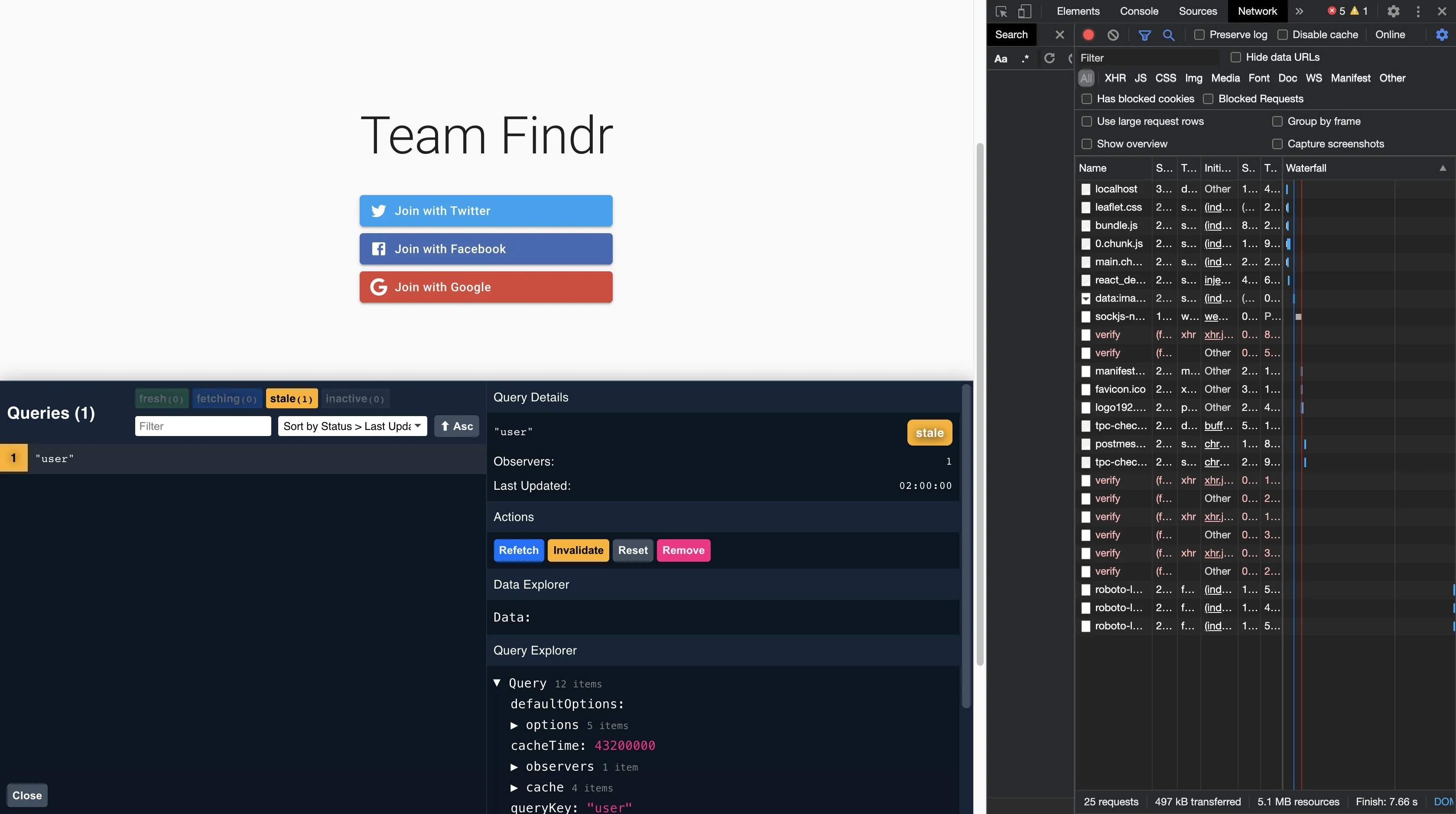Enable the Preserve log checkbox
Screen dimensions: 1456x814
pyautogui.click(x=1199, y=35)
